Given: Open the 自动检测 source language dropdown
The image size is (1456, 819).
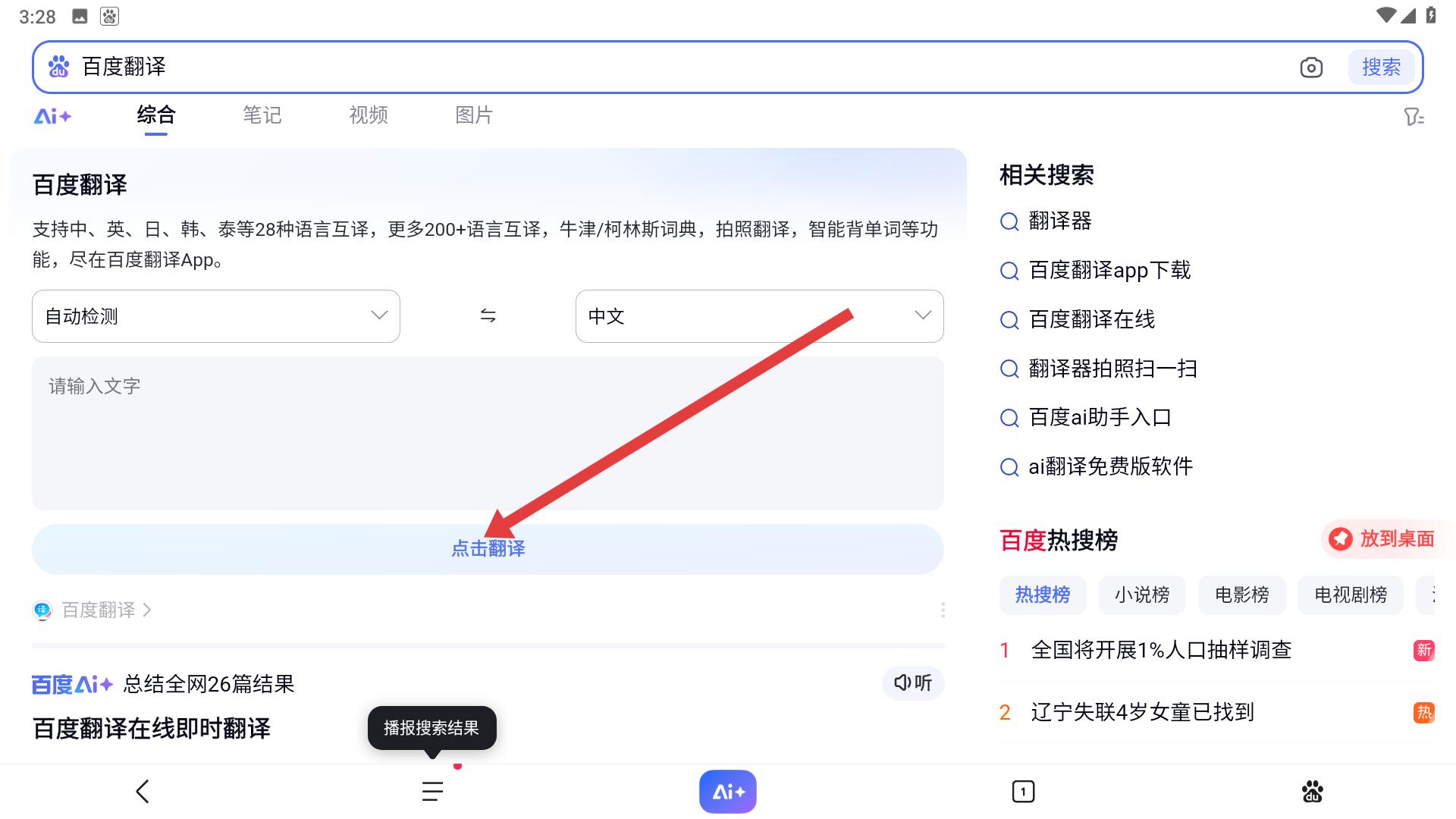Looking at the screenshot, I should (x=215, y=316).
